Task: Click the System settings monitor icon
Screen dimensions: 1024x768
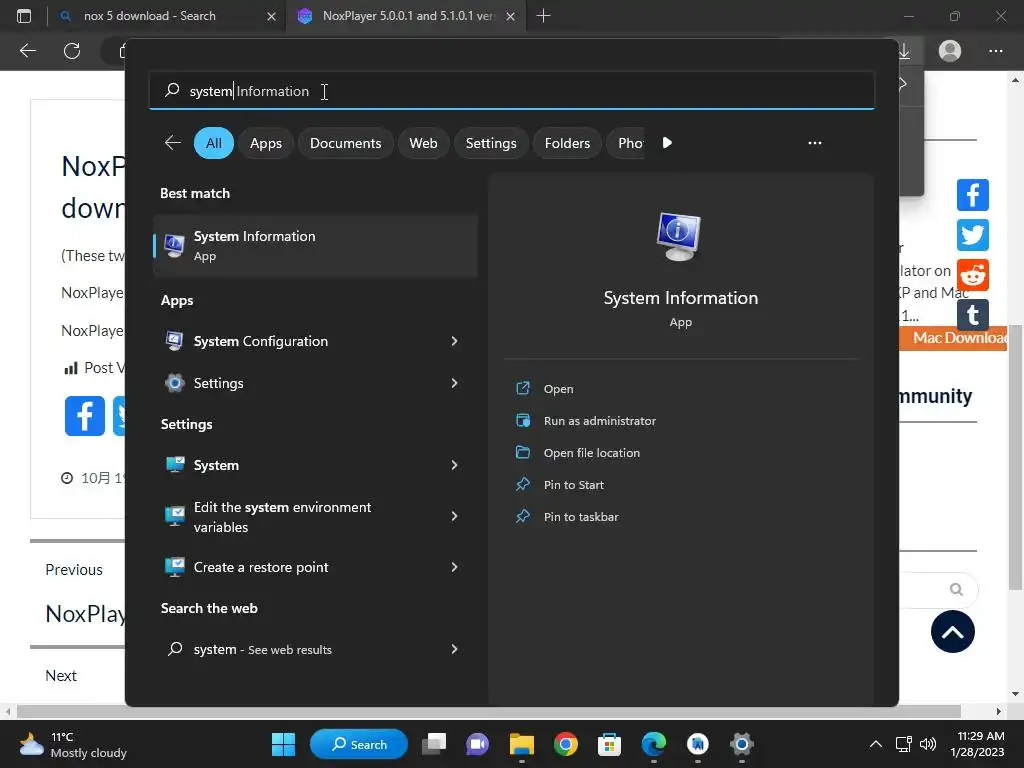Action: 174,465
